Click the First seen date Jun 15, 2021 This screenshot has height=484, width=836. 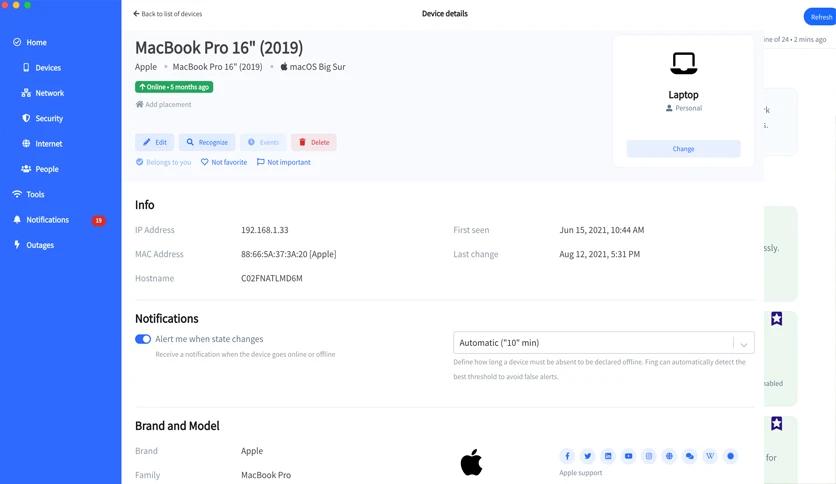pos(602,230)
